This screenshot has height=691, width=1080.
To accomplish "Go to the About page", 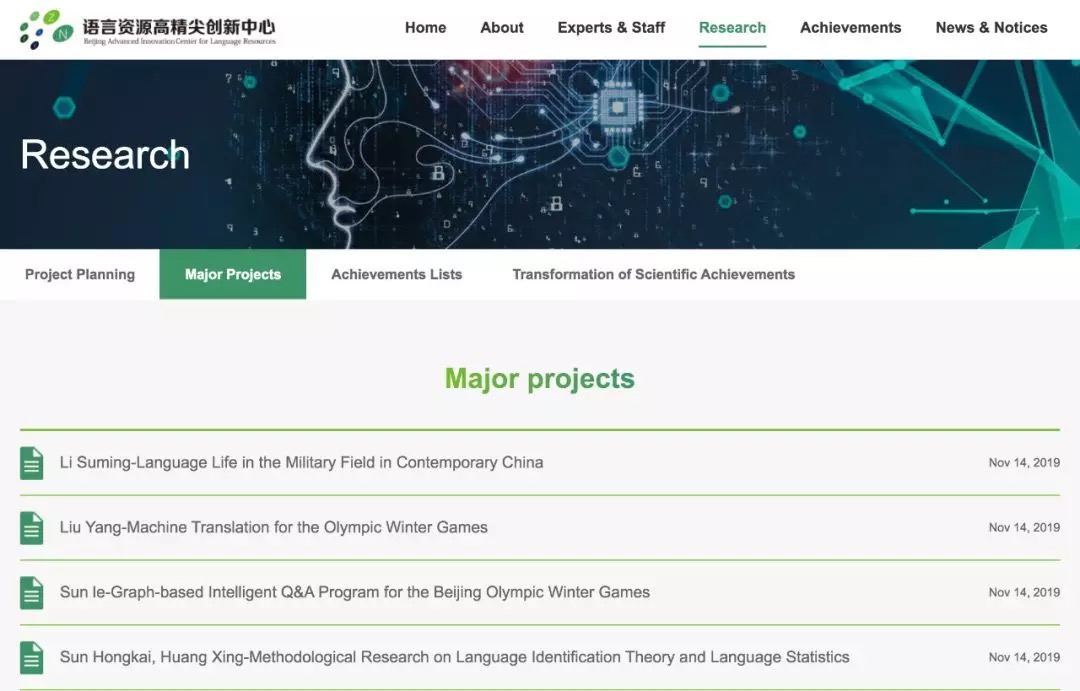I will 502,28.
